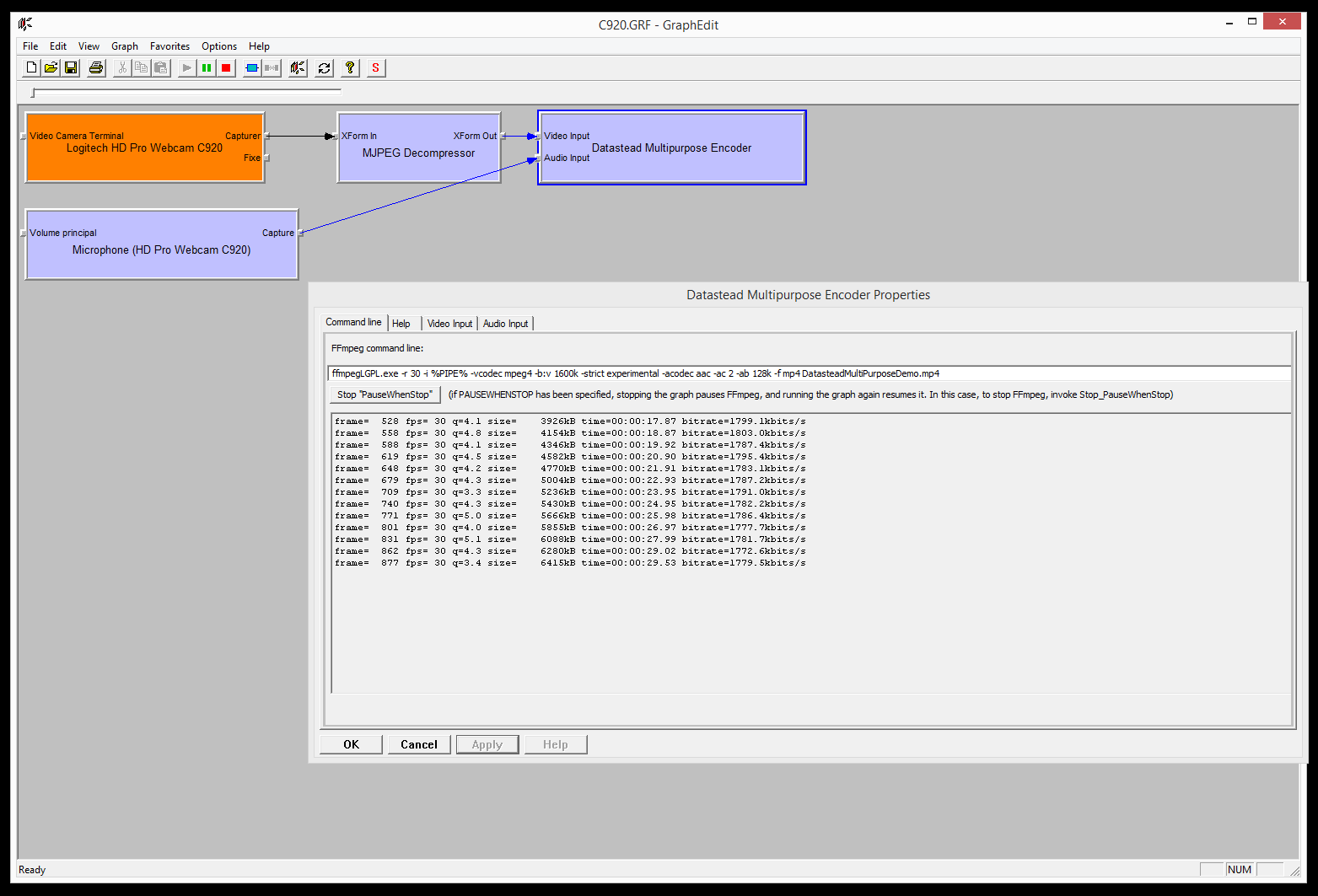Click the red S toolbar icon

pos(376,68)
